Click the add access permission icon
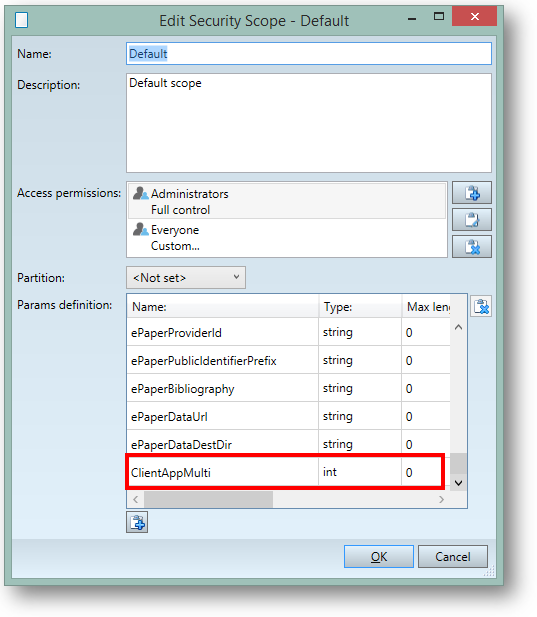 pyautogui.click(x=472, y=193)
